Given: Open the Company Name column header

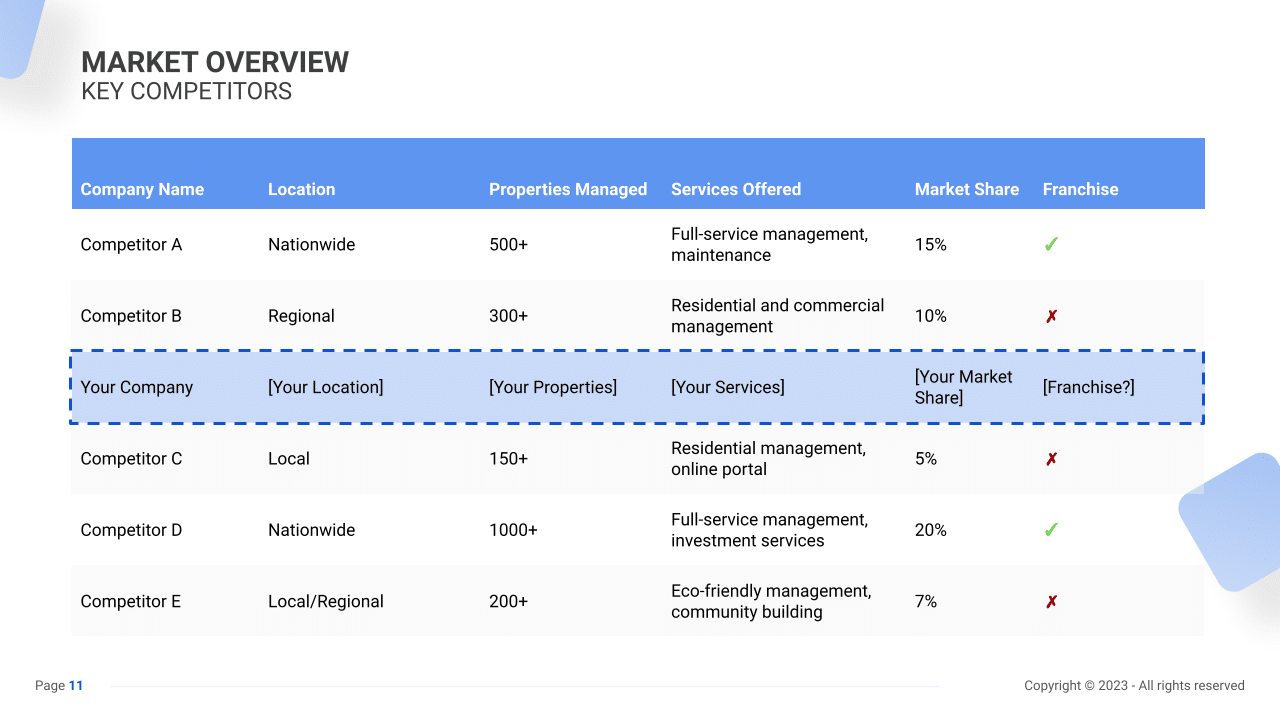Looking at the screenshot, I should coord(143,189).
